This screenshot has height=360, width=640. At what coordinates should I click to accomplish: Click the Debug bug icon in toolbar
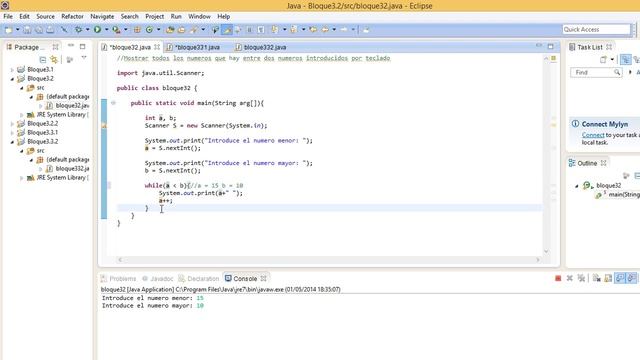pos(78,30)
